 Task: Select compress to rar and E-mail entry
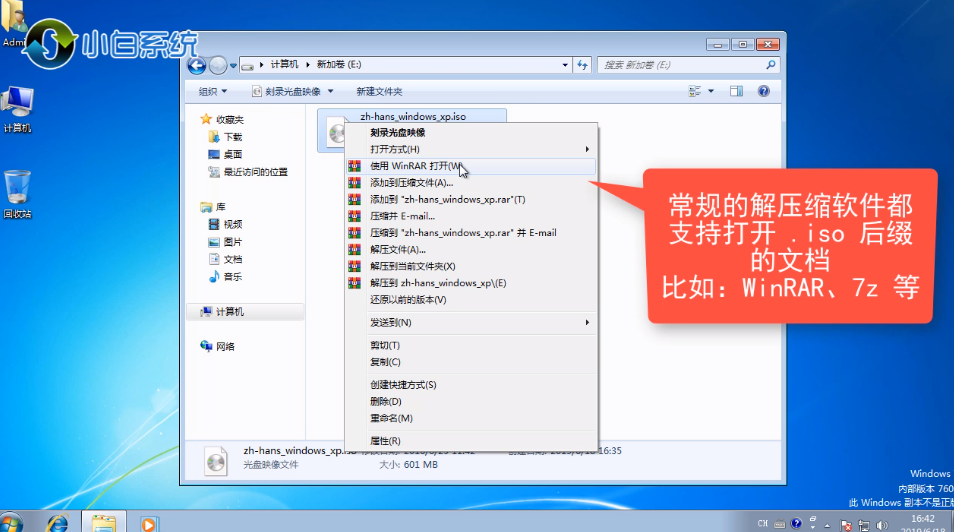[x=470, y=233]
